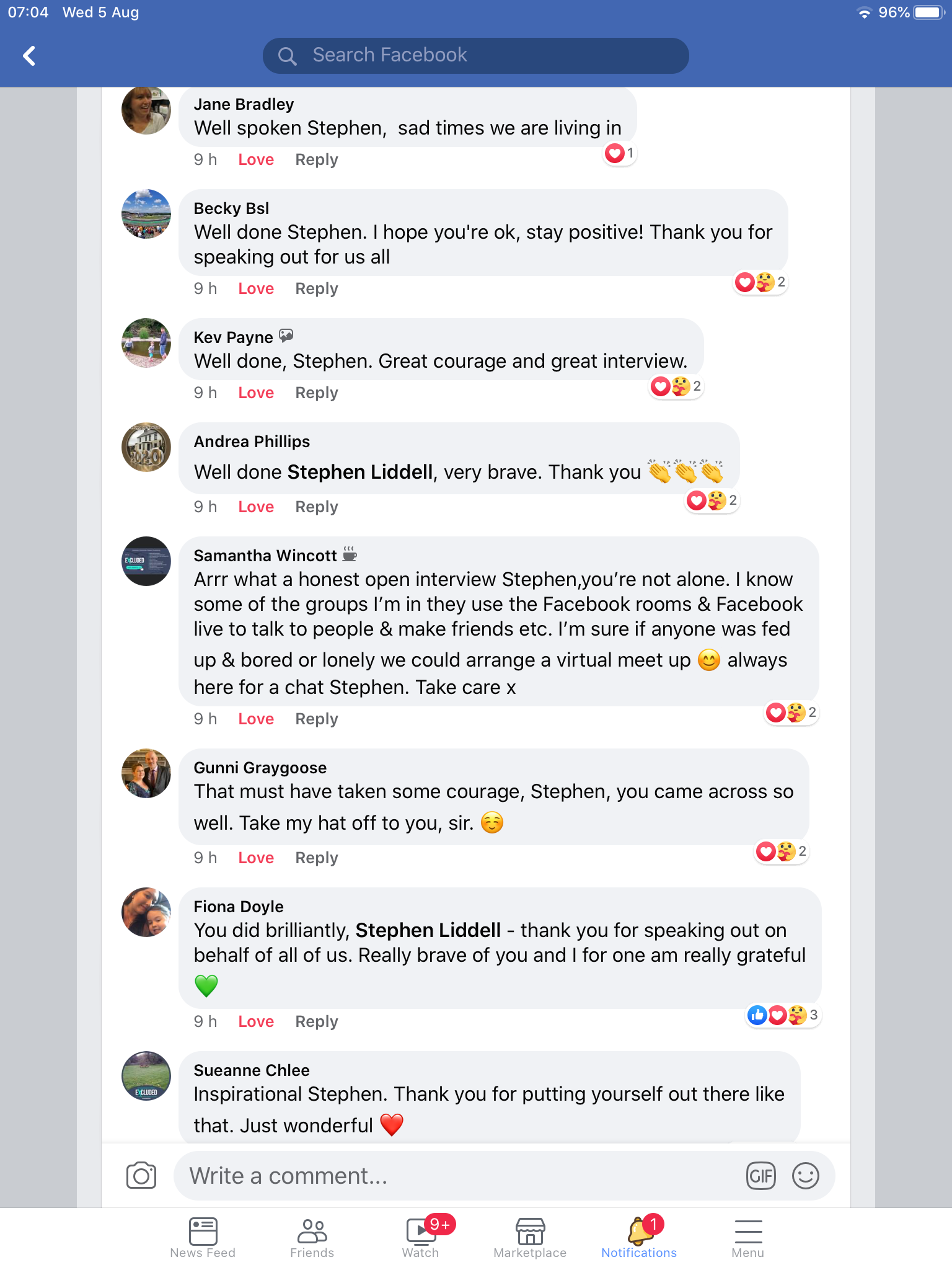This screenshot has width=952, height=1270.
Task: Switch to the Friends tab
Action: pos(312,1237)
